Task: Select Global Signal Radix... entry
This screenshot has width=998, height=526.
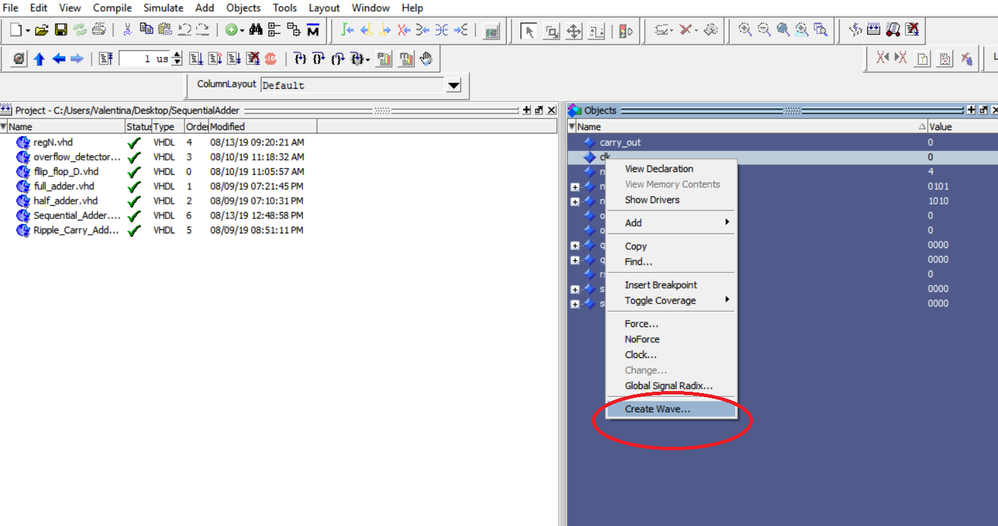Action: 670,386
